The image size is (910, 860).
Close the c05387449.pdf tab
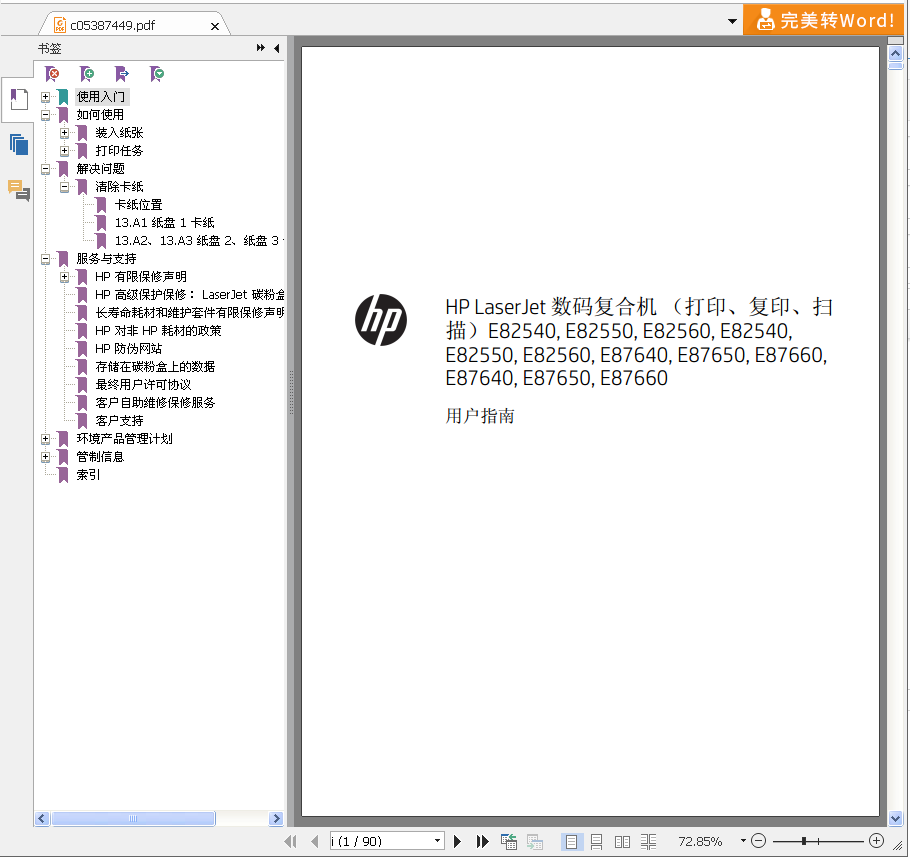point(215,26)
